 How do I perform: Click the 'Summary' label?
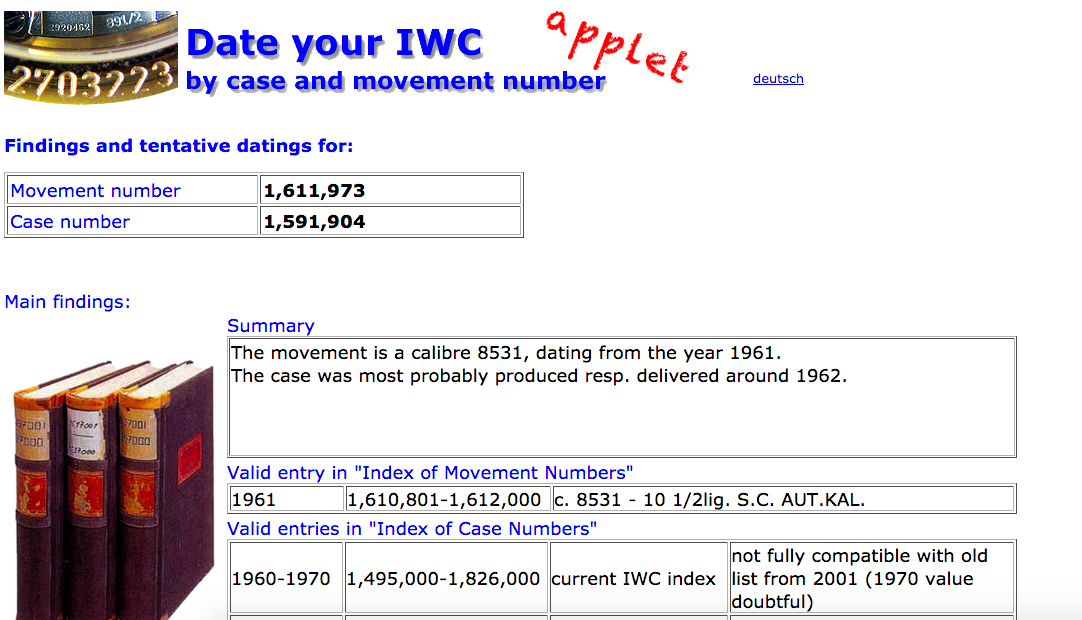tap(270, 326)
